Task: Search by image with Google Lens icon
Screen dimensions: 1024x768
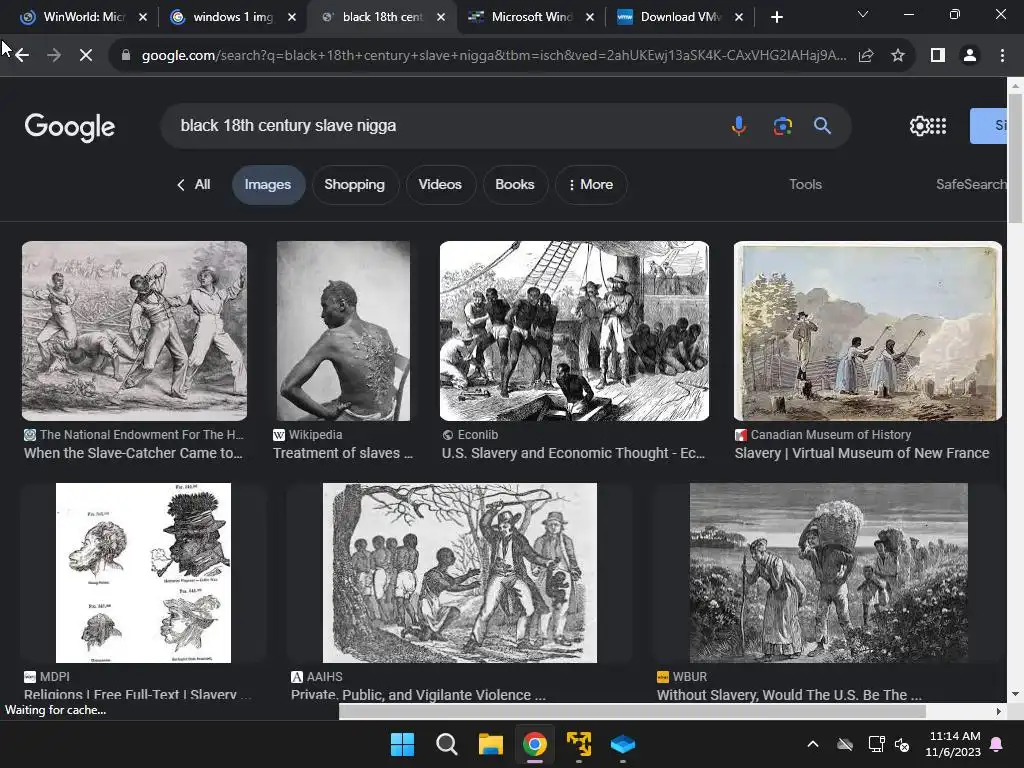Action: click(782, 125)
